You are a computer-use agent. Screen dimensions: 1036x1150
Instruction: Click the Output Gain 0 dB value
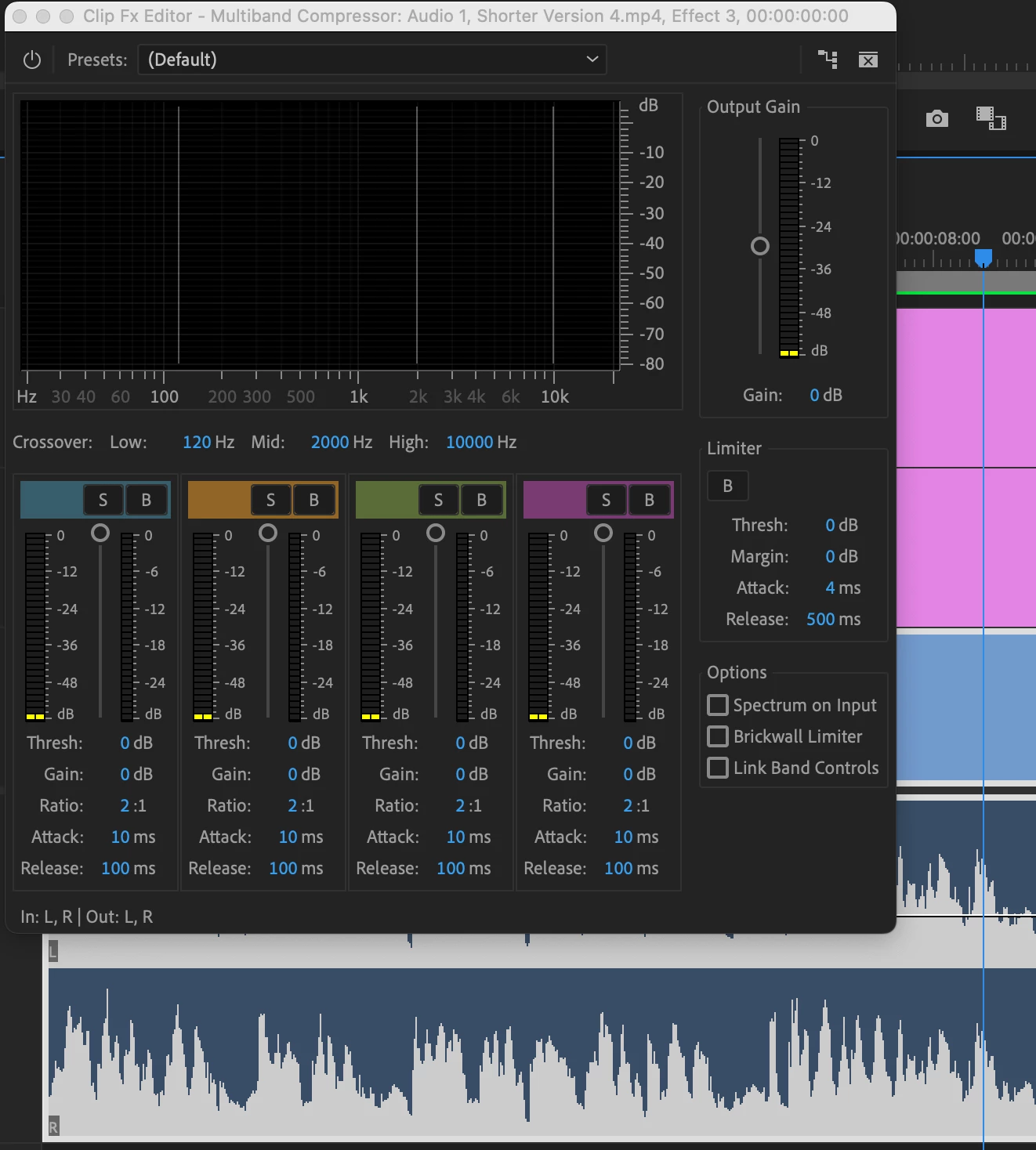(826, 395)
